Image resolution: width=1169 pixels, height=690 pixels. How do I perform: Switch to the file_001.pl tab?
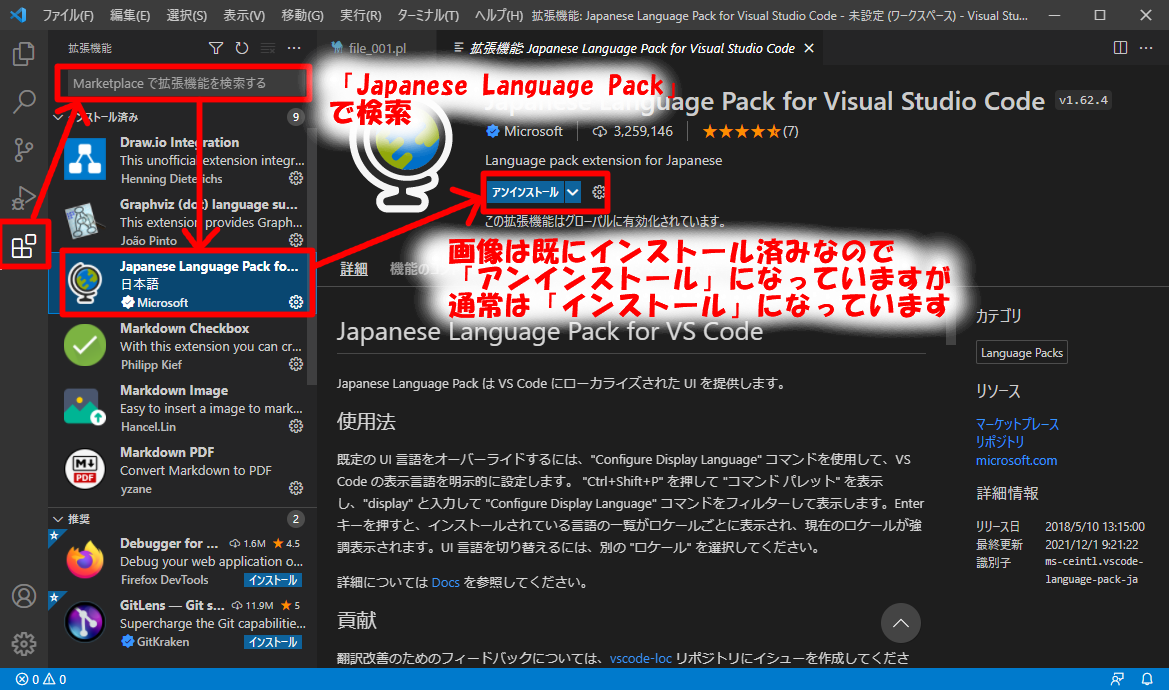tap(378, 48)
